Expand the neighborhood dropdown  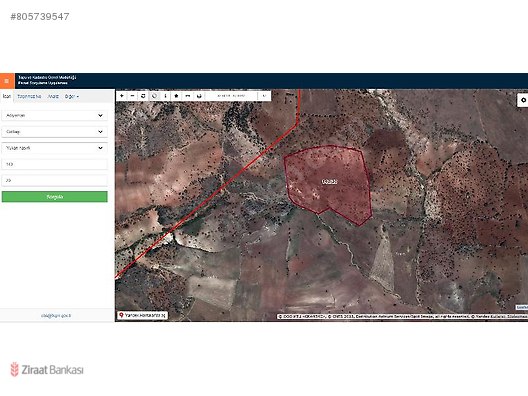[x=55, y=148]
